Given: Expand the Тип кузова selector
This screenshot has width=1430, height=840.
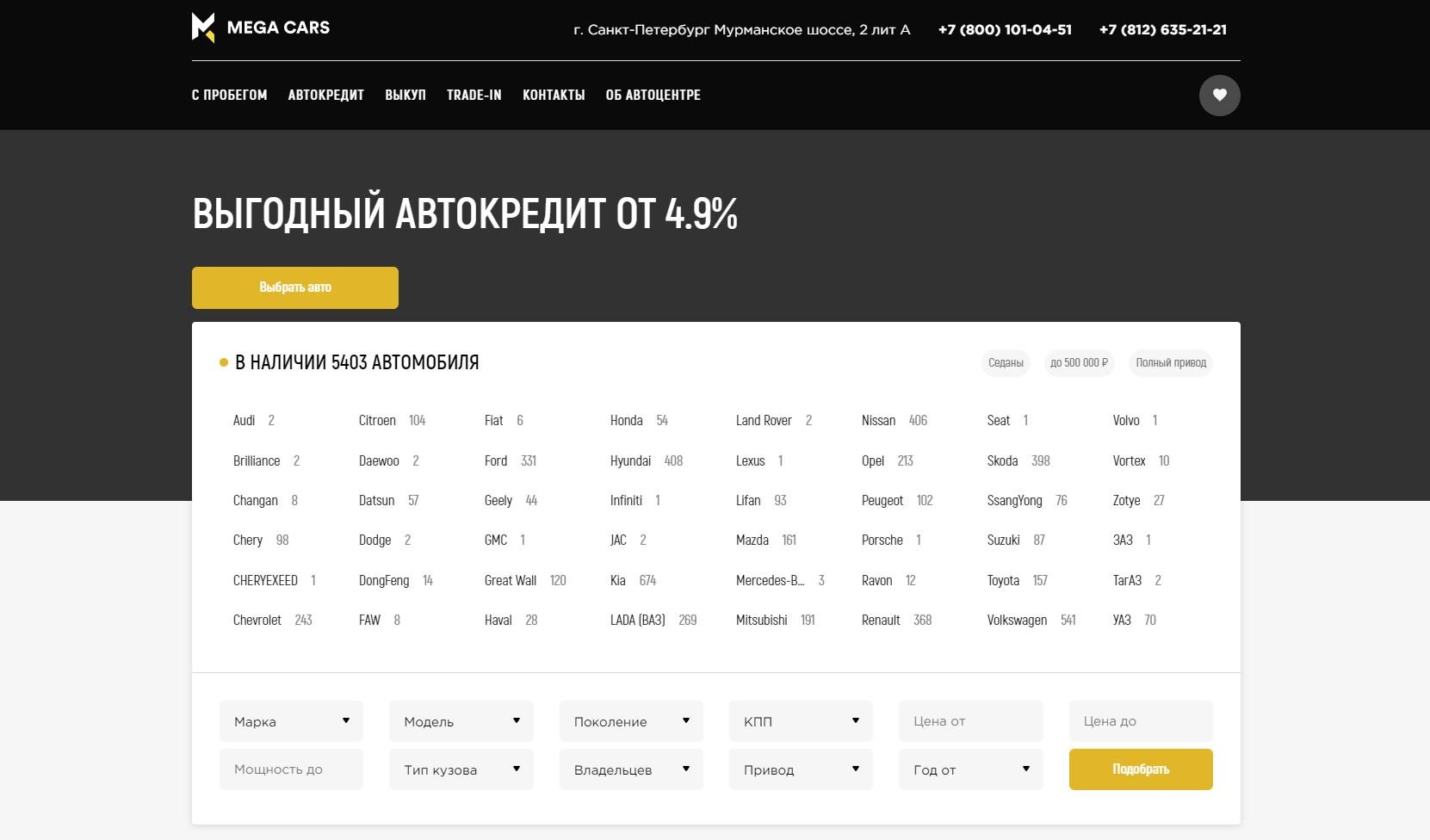Looking at the screenshot, I should tap(461, 769).
